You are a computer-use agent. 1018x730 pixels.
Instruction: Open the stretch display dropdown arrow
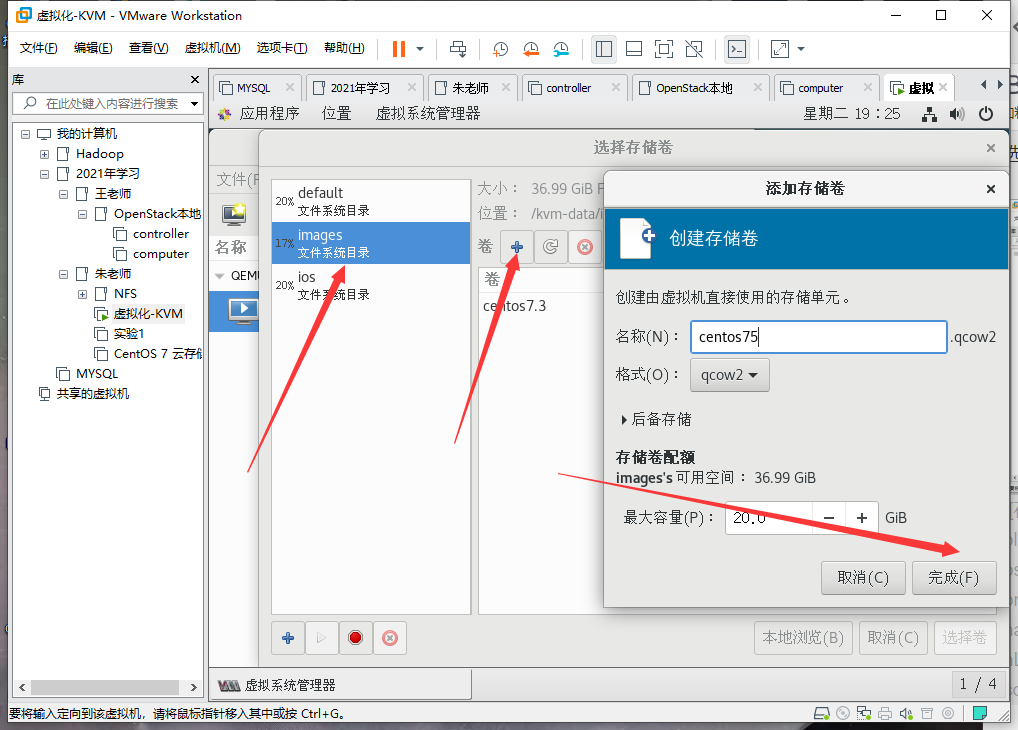click(x=801, y=49)
